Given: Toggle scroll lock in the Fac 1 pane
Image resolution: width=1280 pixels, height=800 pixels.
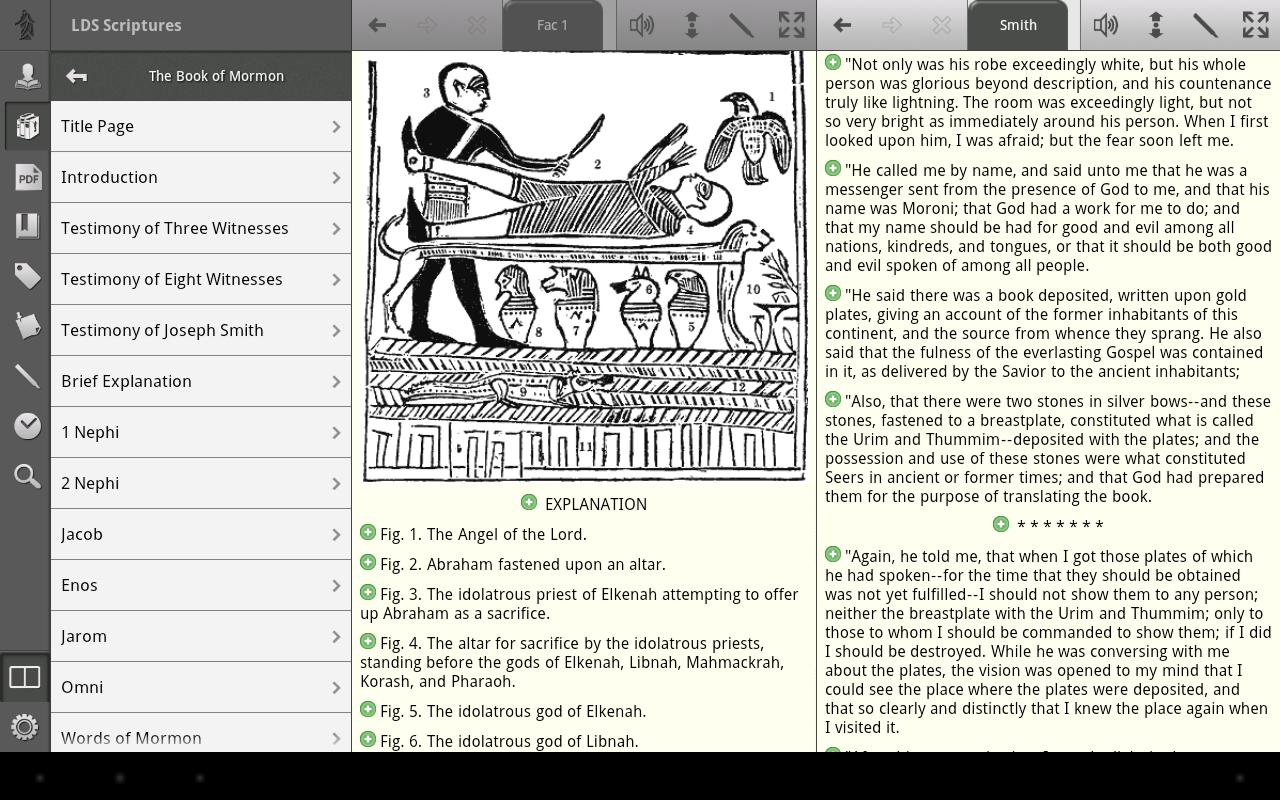Looking at the screenshot, I should coord(691,25).
